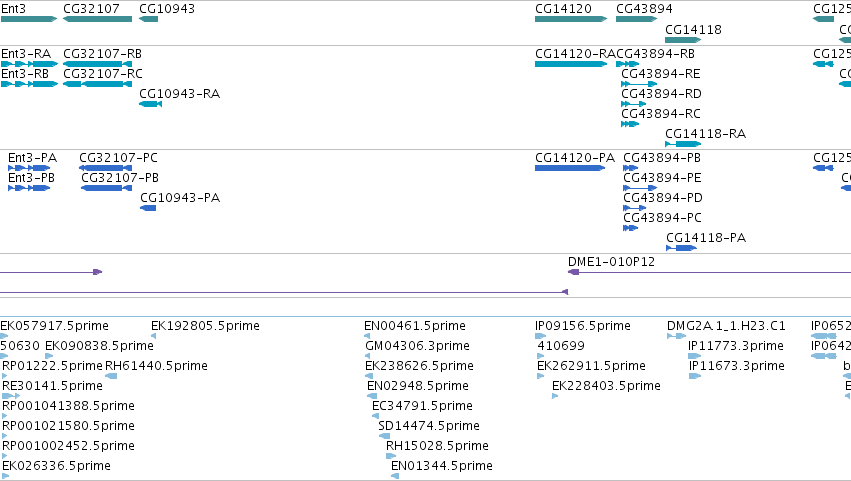The height and width of the screenshot is (481, 851).
Task: Click transcript CG43894-RB label
Action: click(x=656, y=54)
